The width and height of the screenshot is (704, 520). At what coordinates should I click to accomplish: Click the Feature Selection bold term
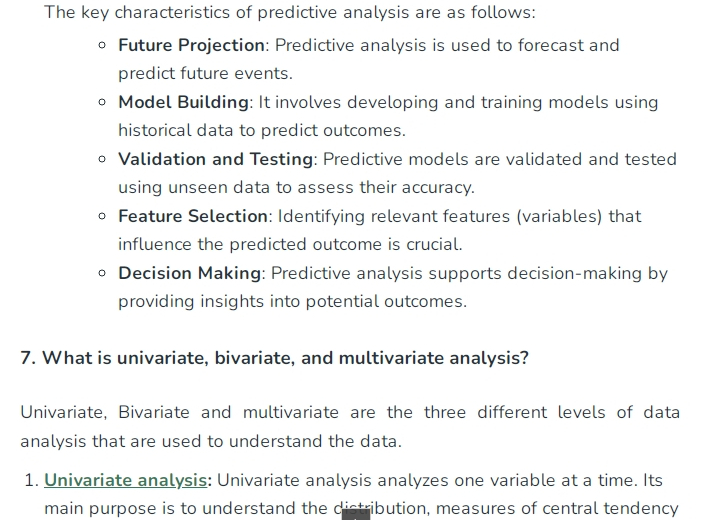[193, 216]
